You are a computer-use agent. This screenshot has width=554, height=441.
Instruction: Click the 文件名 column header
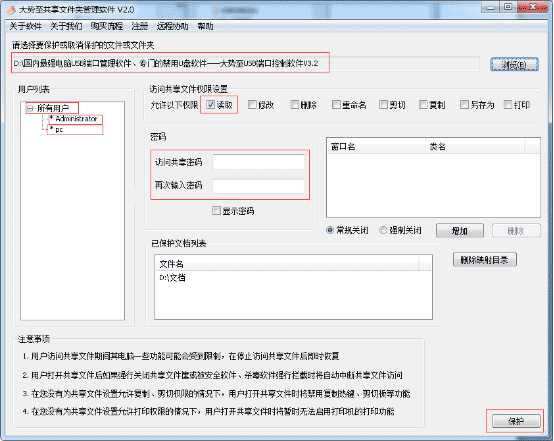click(287, 264)
